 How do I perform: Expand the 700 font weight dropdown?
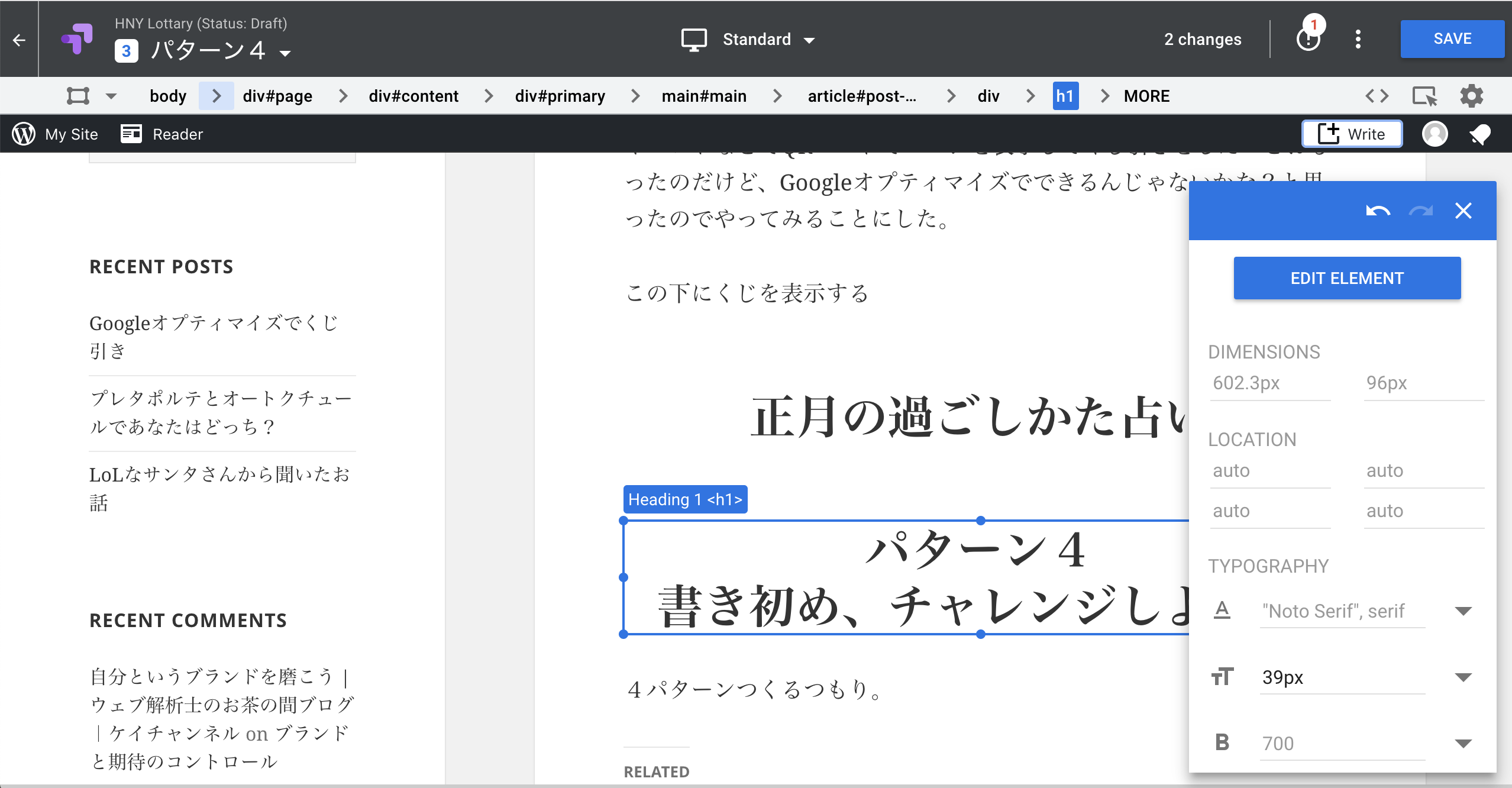tap(1463, 744)
